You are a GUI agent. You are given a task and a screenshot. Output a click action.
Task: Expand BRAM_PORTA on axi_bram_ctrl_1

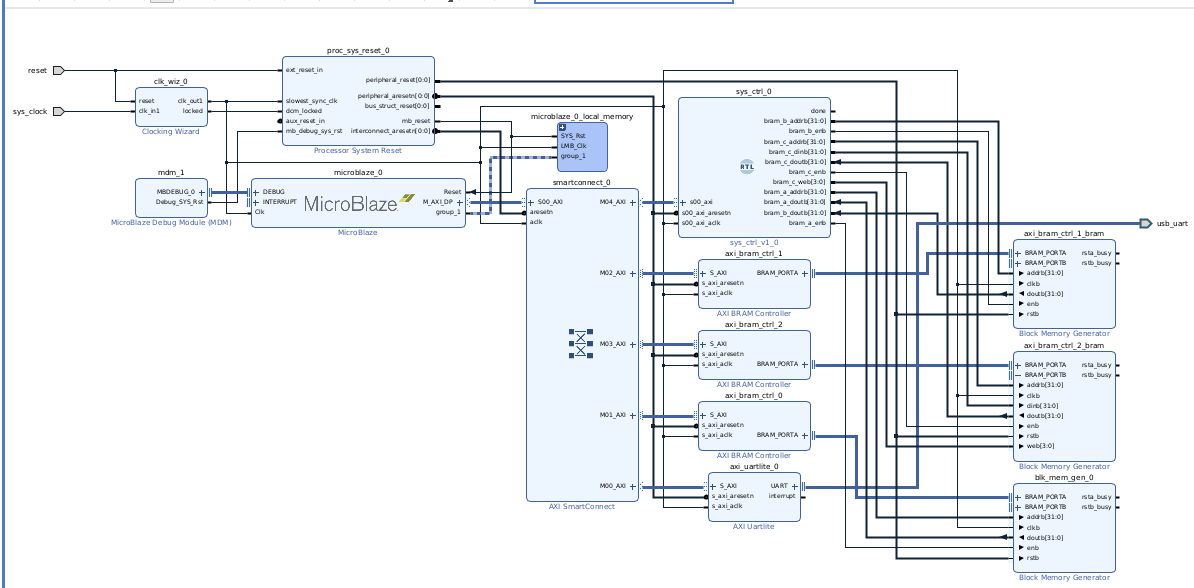806,271
